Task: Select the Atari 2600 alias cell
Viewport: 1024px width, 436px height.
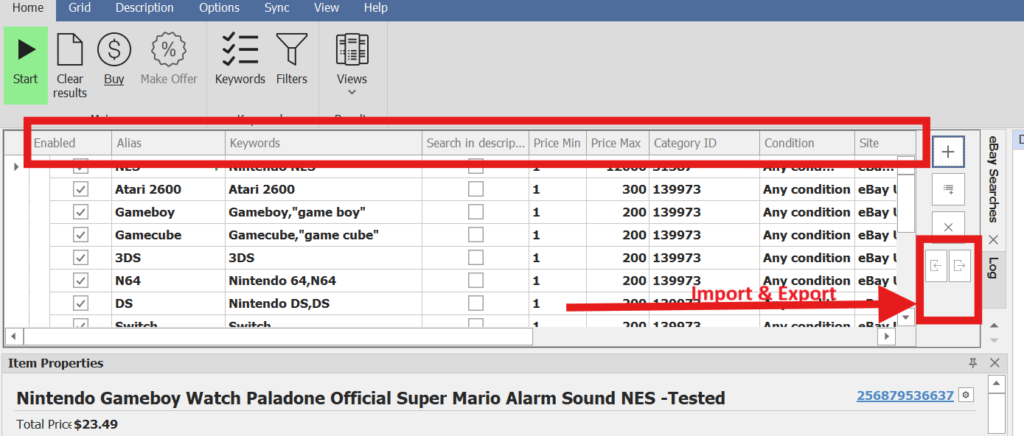Action: (168, 190)
